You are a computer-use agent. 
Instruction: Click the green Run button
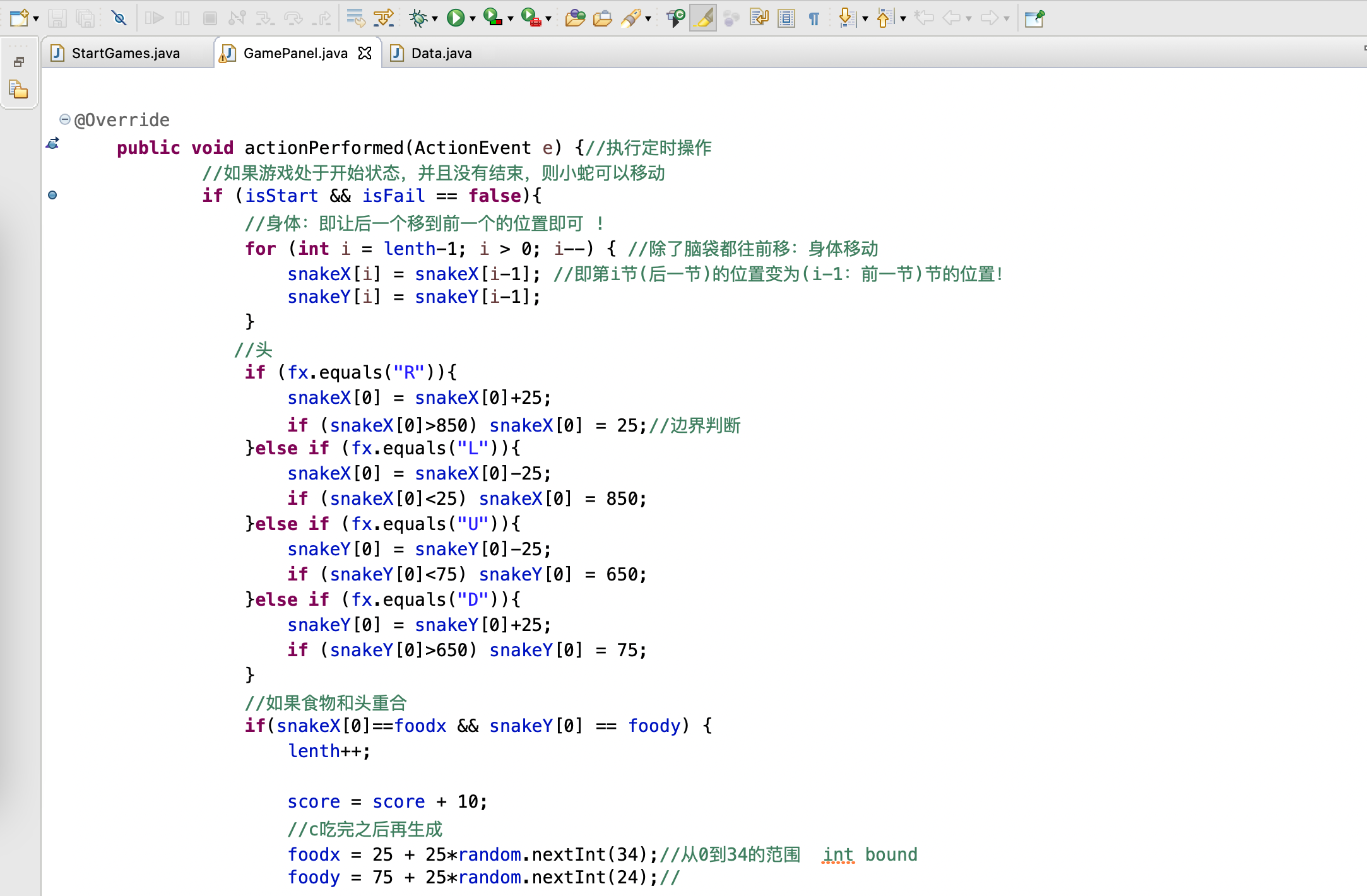point(455,18)
